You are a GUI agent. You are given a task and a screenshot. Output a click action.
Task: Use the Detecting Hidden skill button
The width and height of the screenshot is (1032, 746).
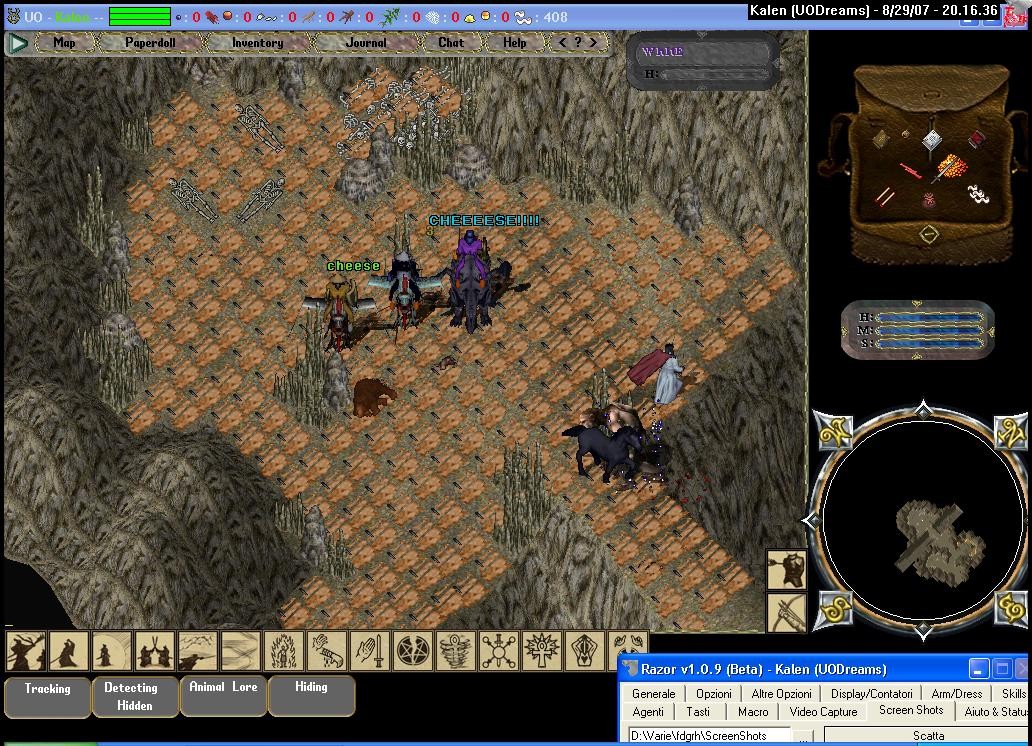pos(135,697)
